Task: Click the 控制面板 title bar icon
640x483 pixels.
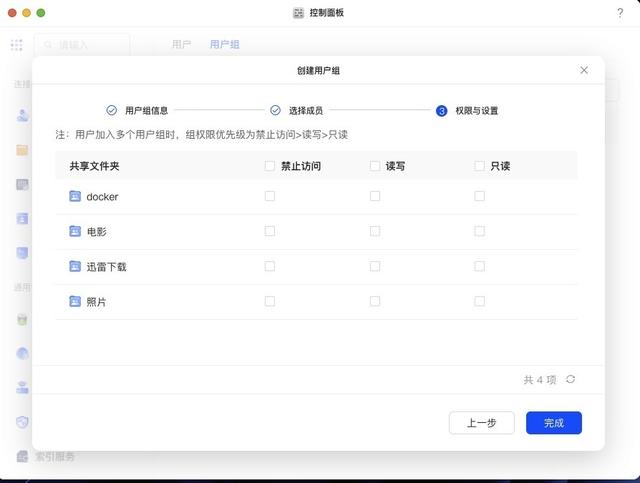Action: click(x=298, y=13)
